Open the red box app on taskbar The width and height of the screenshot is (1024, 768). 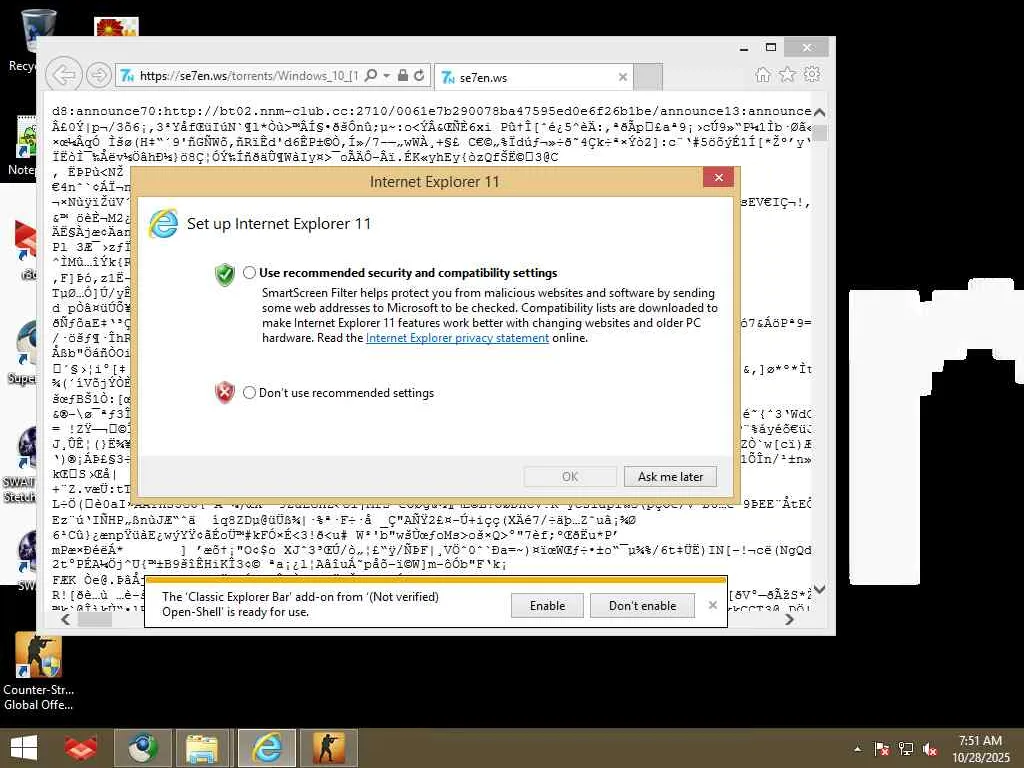(x=80, y=748)
